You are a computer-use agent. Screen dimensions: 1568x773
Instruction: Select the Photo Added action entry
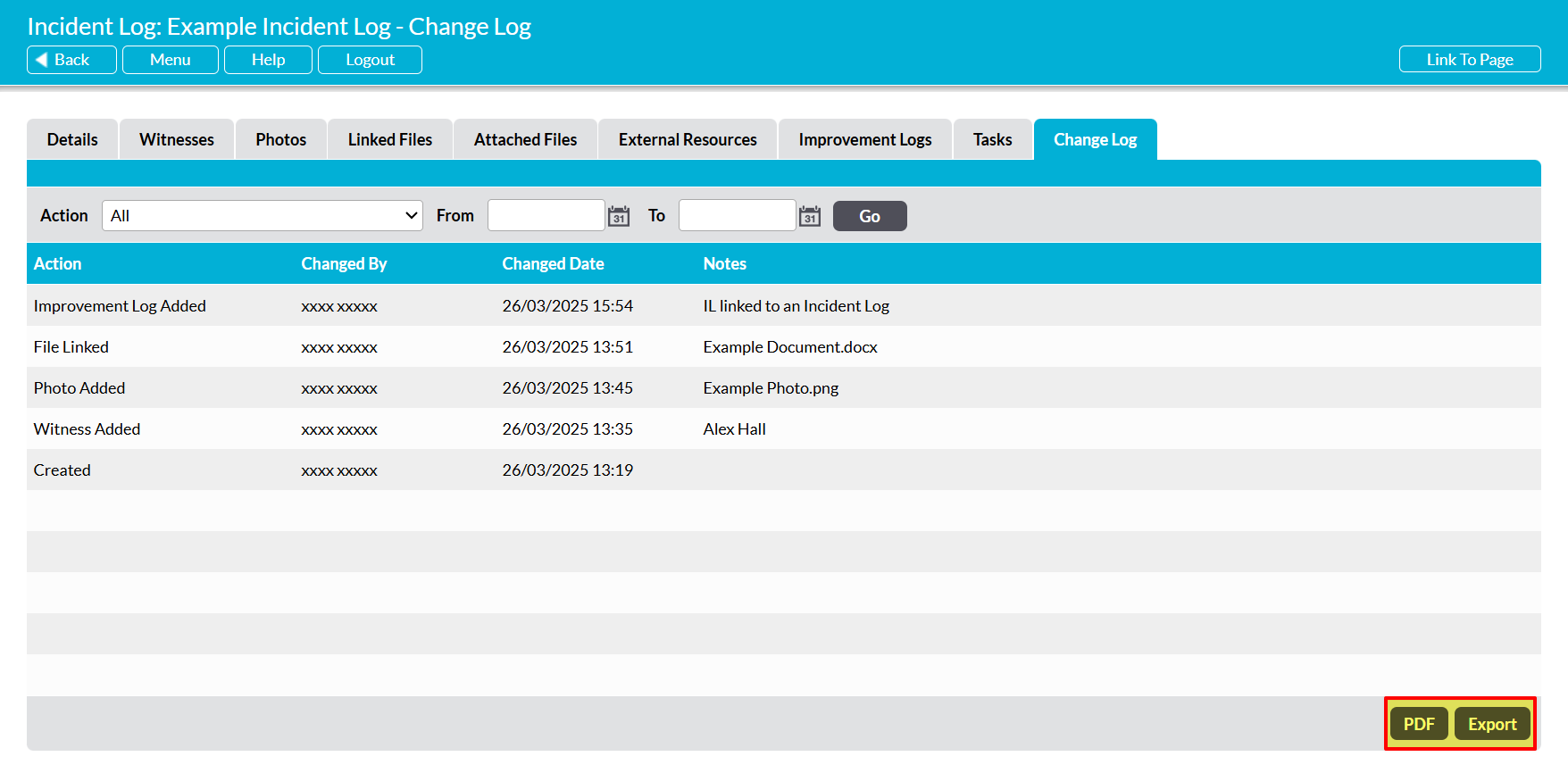pos(79,387)
